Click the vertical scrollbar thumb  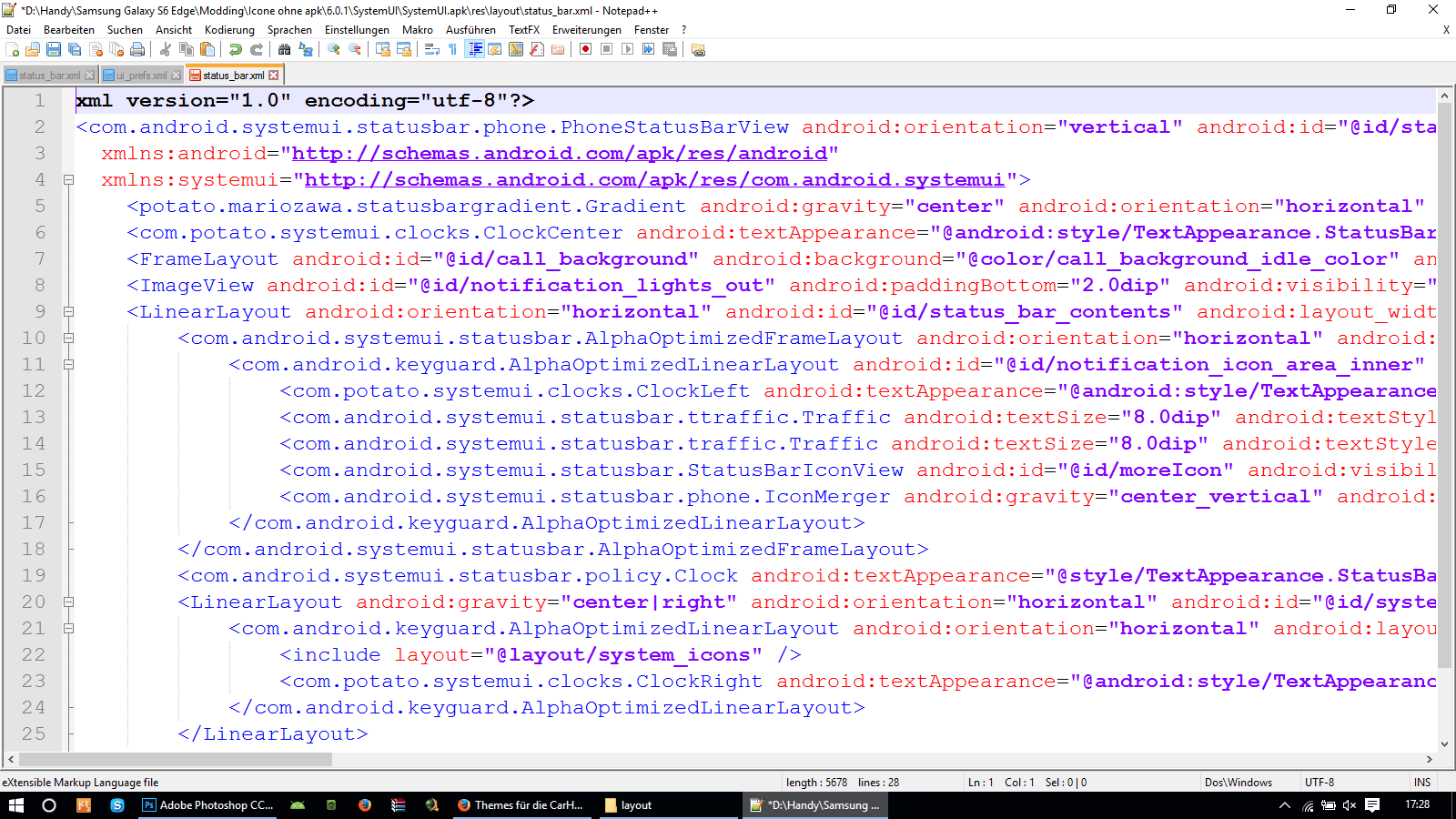(x=1444, y=386)
